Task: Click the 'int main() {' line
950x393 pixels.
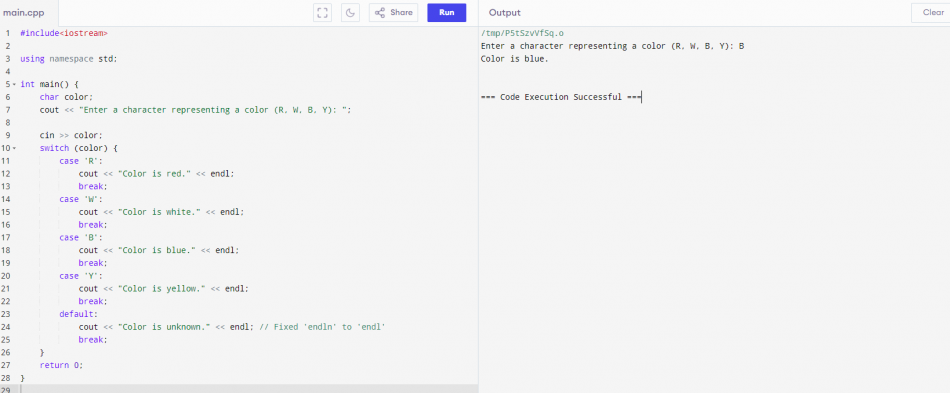Action: tap(49, 84)
